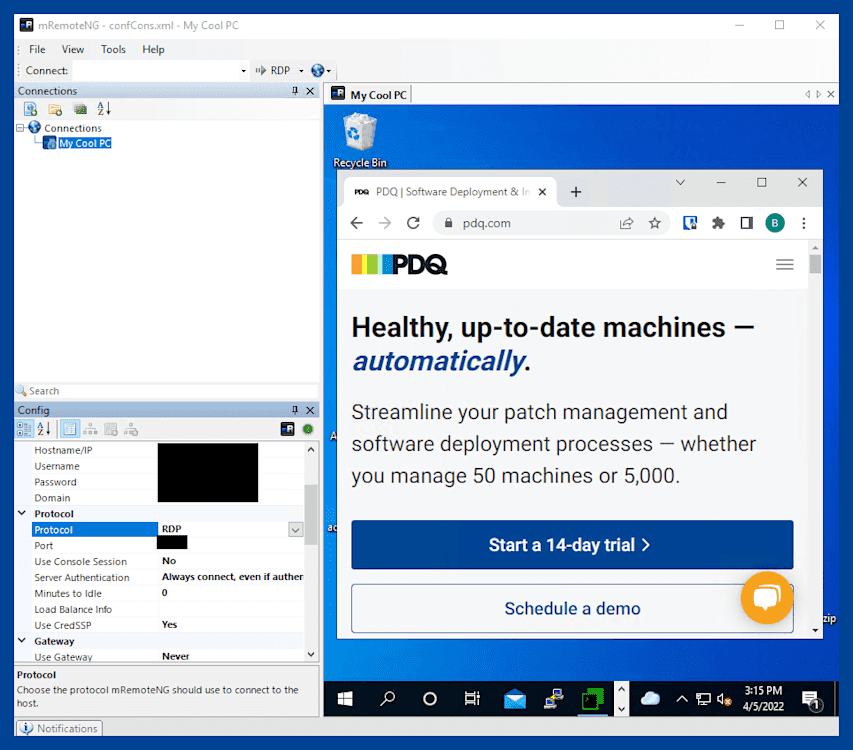Open the Mail app on remote taskbar

coord(514,698)
